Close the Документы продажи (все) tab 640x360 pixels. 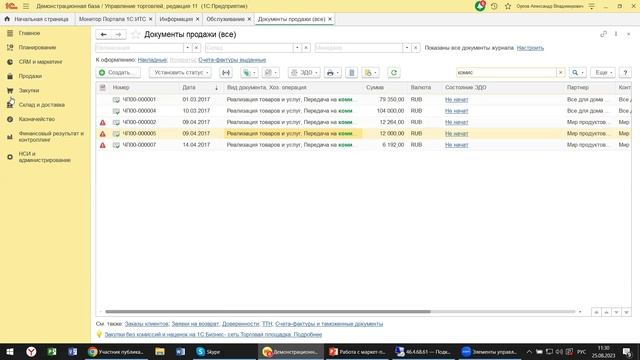[x=330, y=19]
